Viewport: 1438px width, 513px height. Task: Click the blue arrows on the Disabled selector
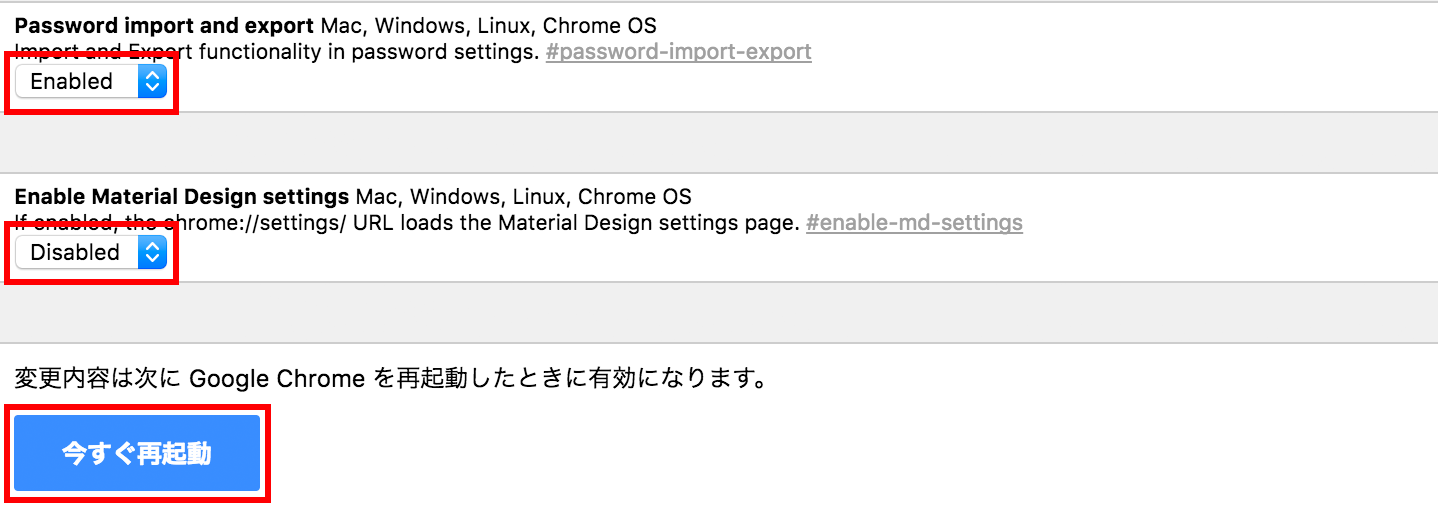pos(152,252)
